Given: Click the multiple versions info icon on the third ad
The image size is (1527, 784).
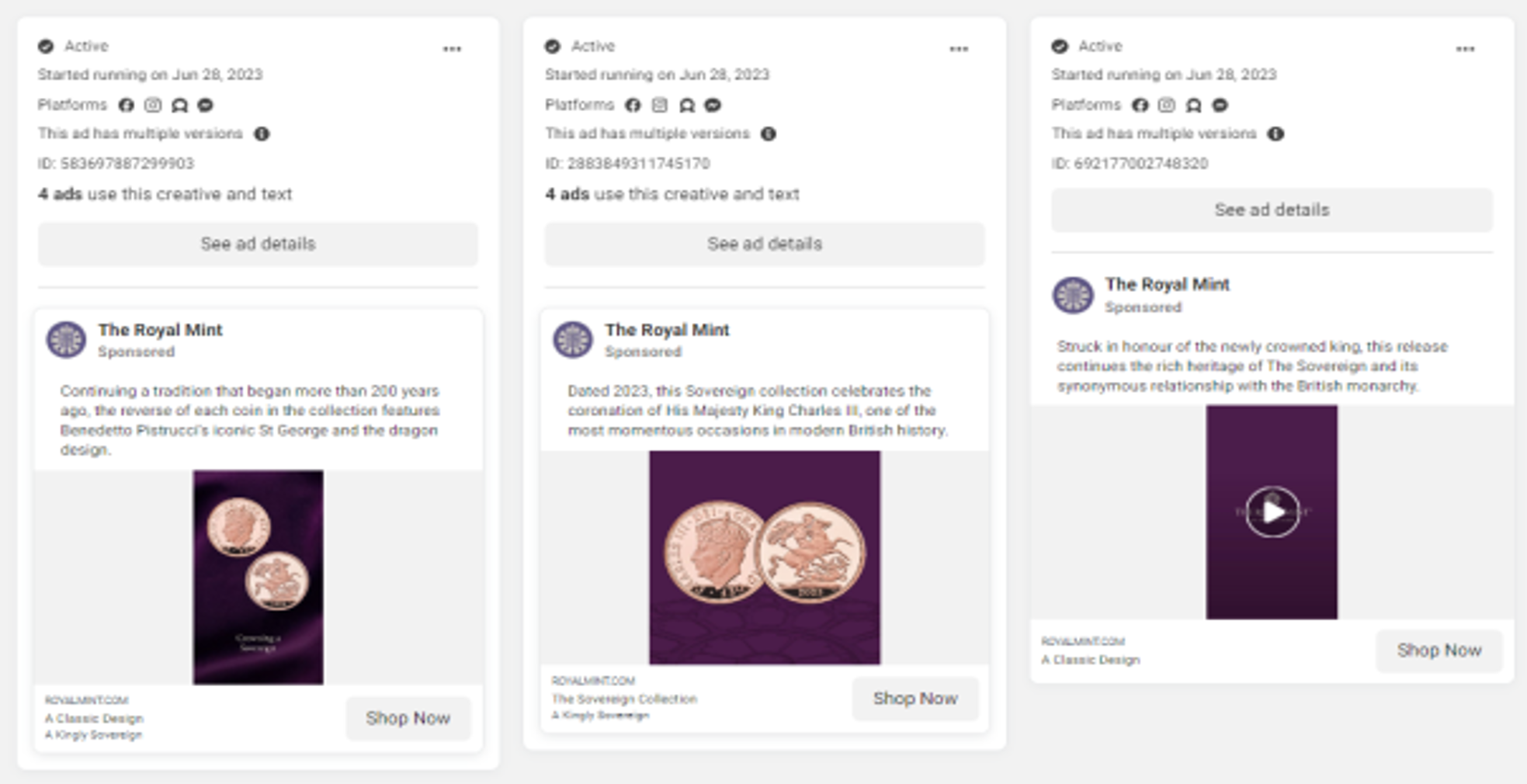Looking at the screenshot, I should click(x=1275, y=134).
